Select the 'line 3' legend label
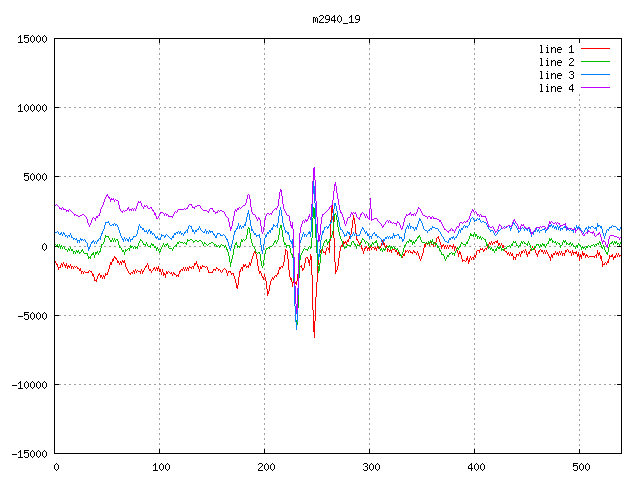The height and width of the screenshot is (480, 640). 556,76
